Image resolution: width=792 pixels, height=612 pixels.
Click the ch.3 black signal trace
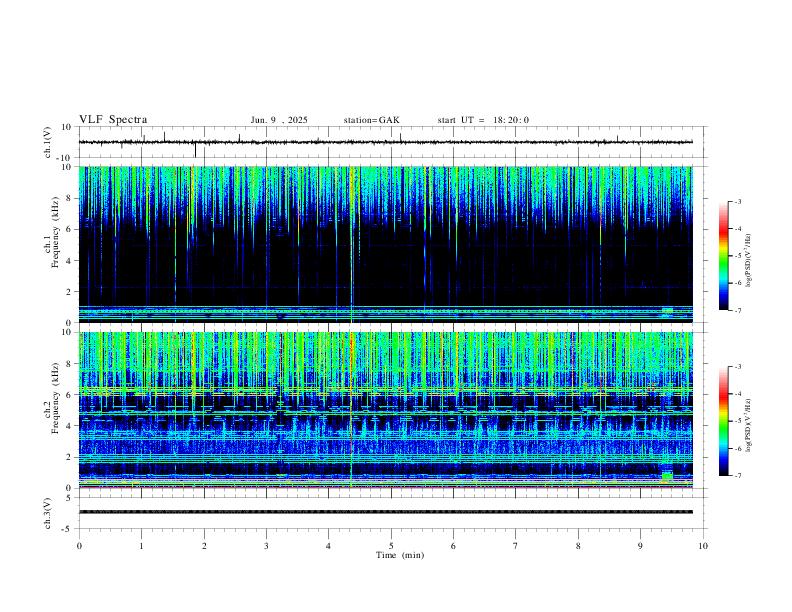pyautogui.click(x=385, y=512)
